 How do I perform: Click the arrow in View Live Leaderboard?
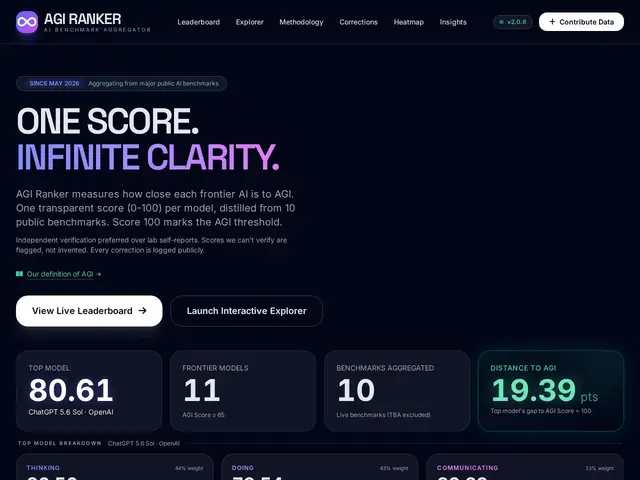(x=142, y=311)
